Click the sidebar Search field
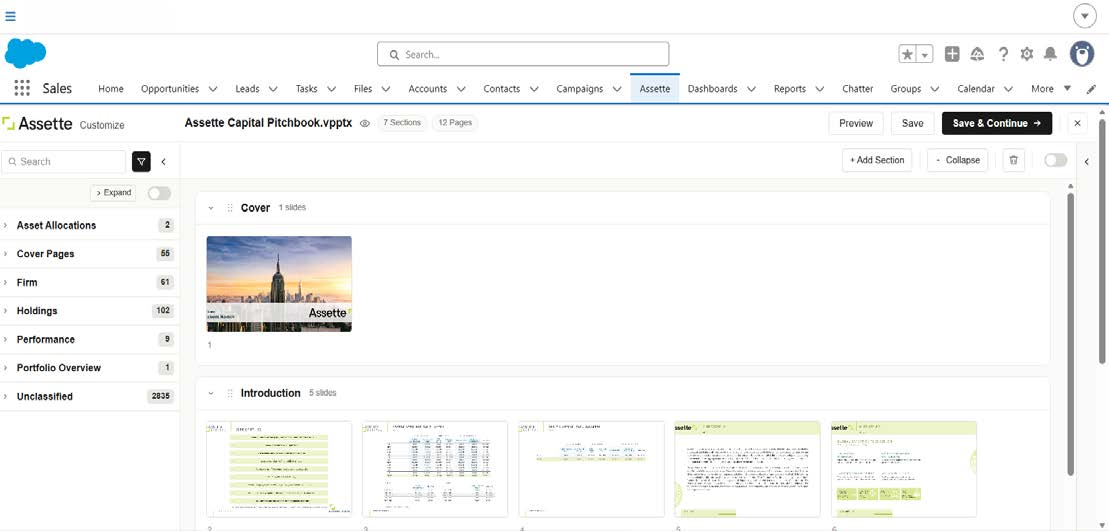The width and height of the screenshot is (1109, 531). (64, 162)
